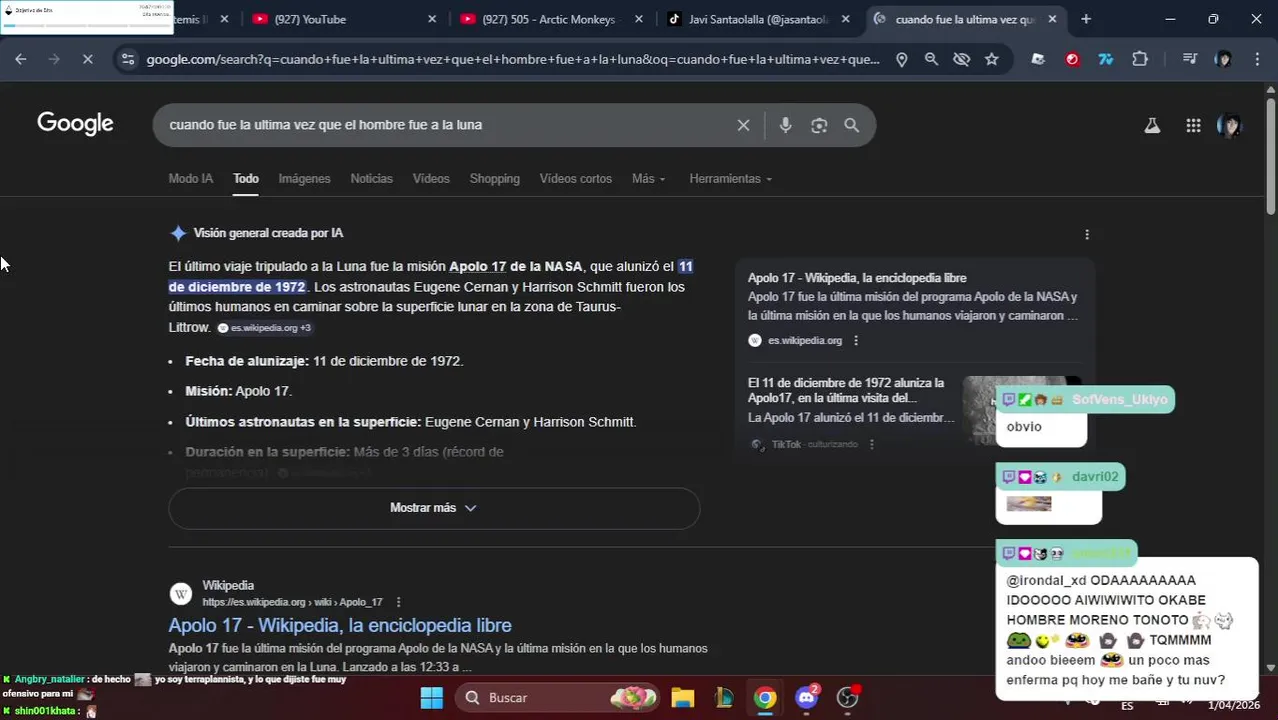
Task: Open the zoom-out magnifier icon in the address bar
Action: click(931, 59)
